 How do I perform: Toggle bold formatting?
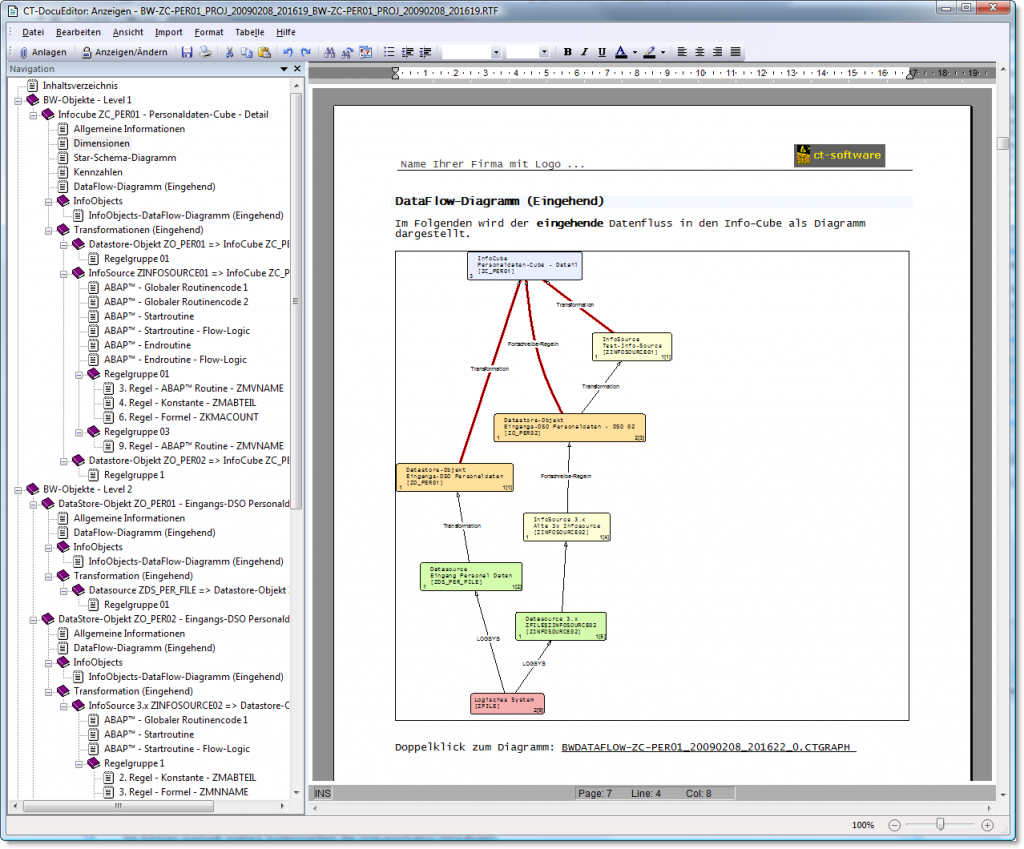tap(567, 51)
